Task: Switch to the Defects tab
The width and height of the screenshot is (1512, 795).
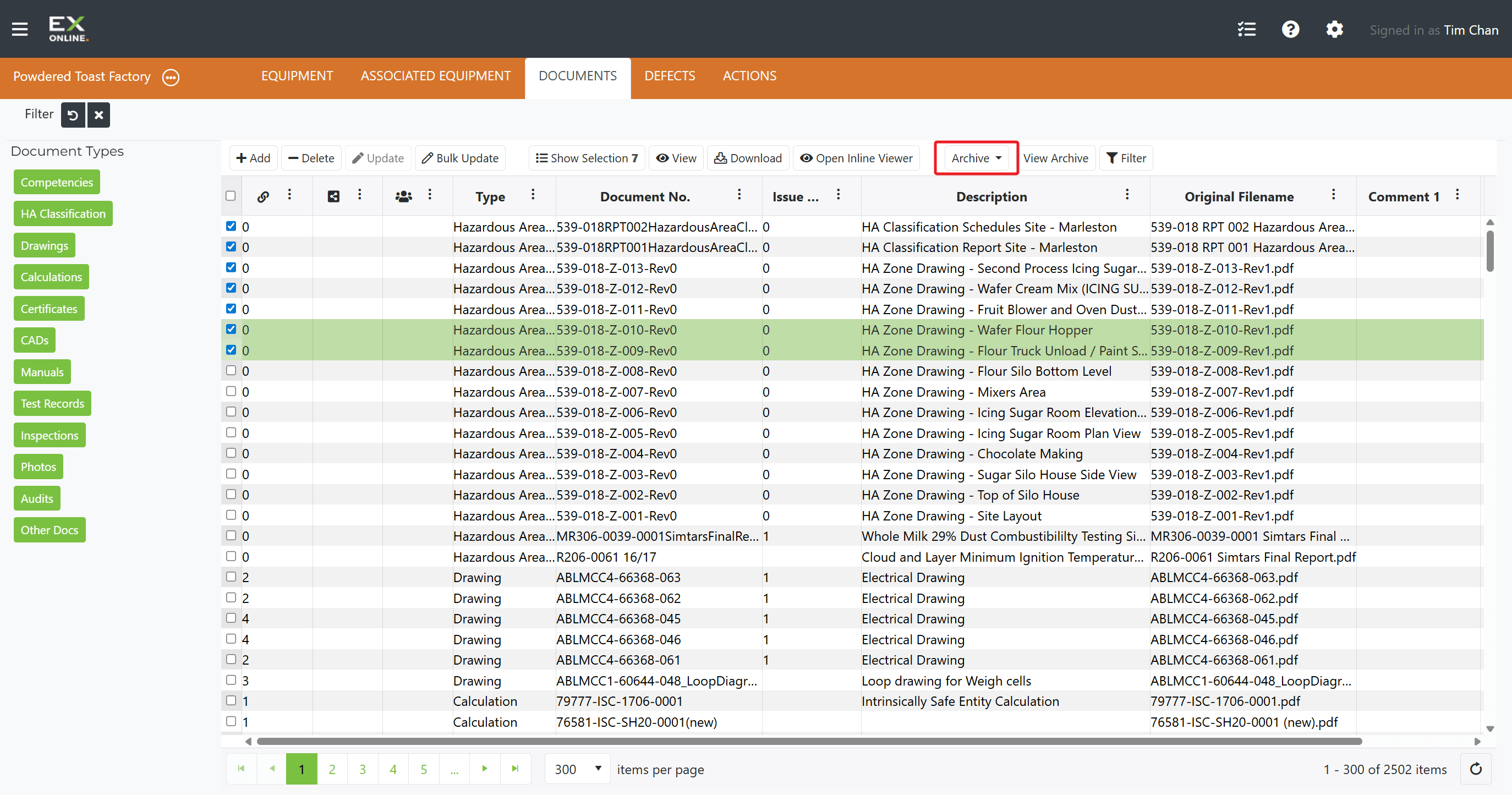Action: pyautogui.click(x=670, y=76)
